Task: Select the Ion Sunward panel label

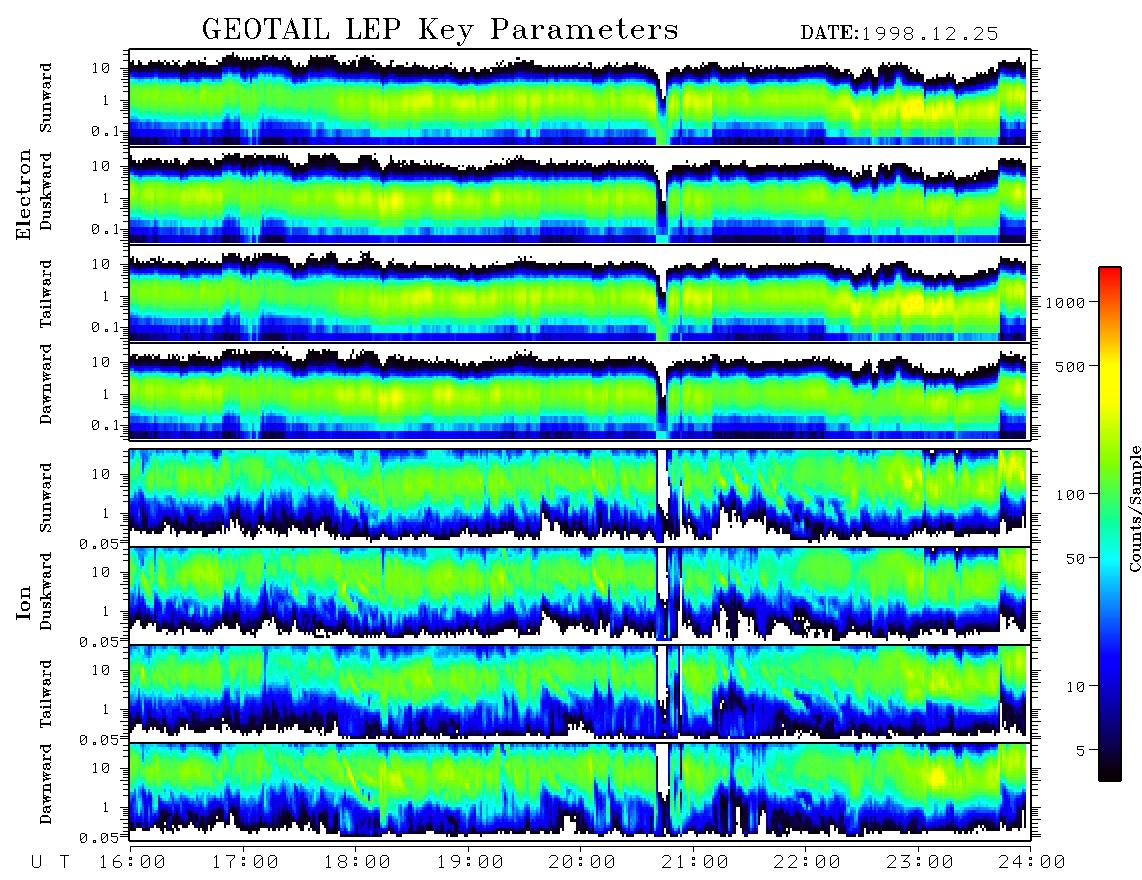Action: point(46,498)
